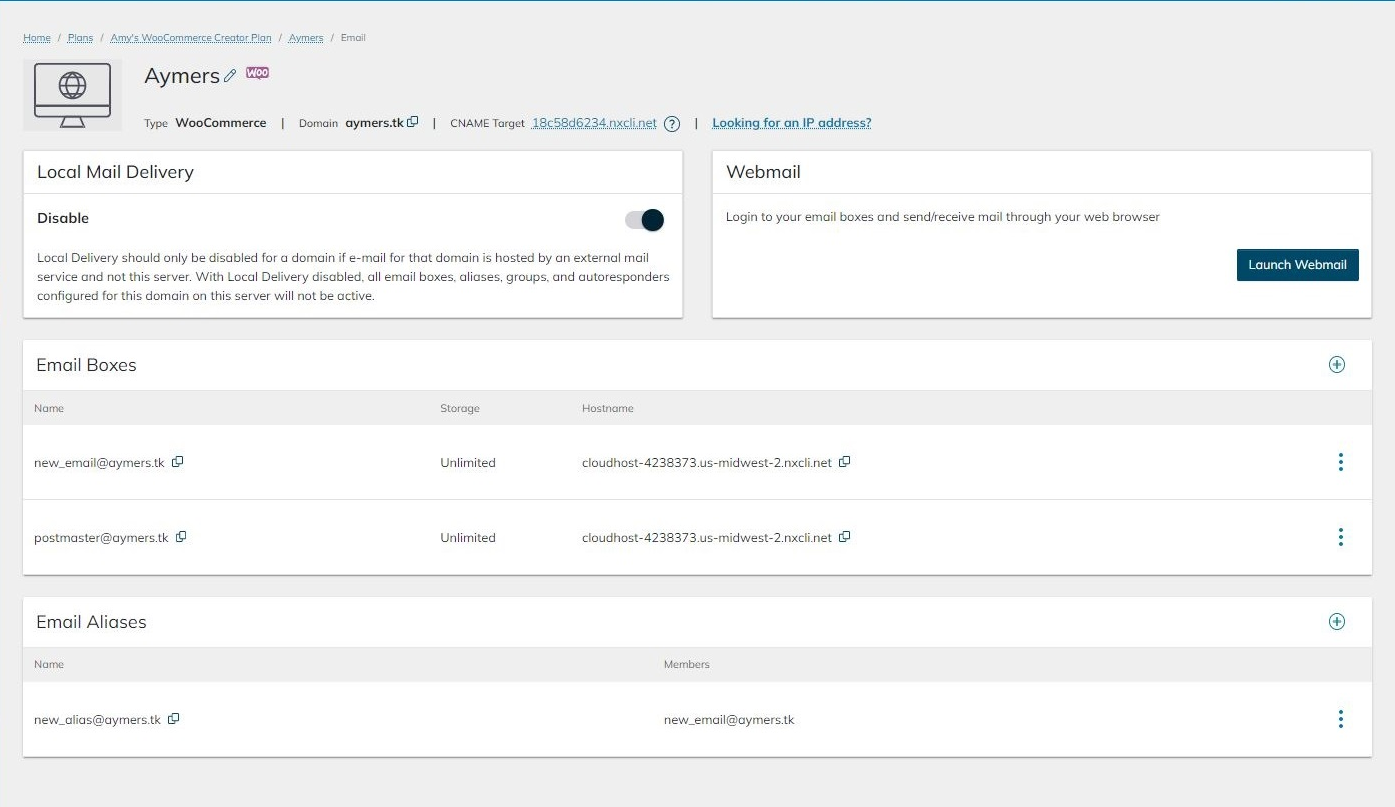Screen dimensions: 1395x807
Task: Open the options menu for new_email@aymers.tk
Action: click(1340, 462)
